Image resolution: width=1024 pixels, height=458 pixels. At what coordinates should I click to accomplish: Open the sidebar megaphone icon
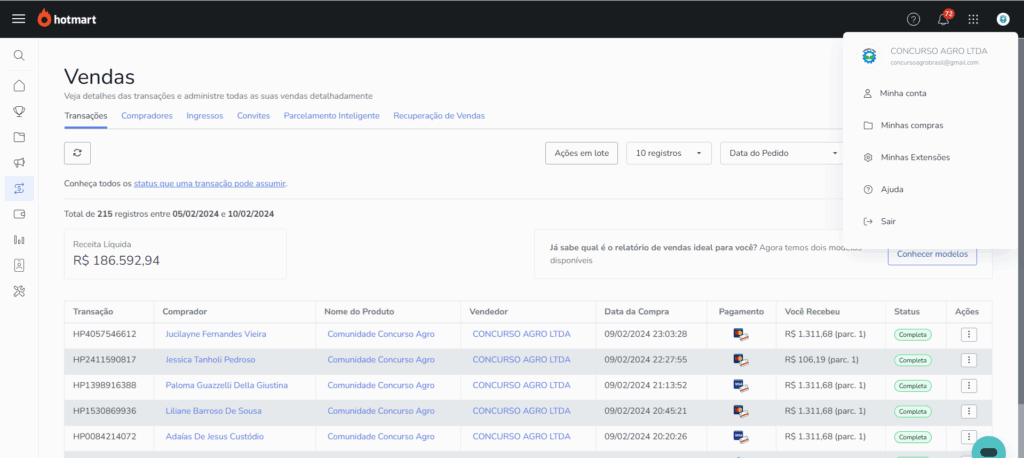[19, 163]
